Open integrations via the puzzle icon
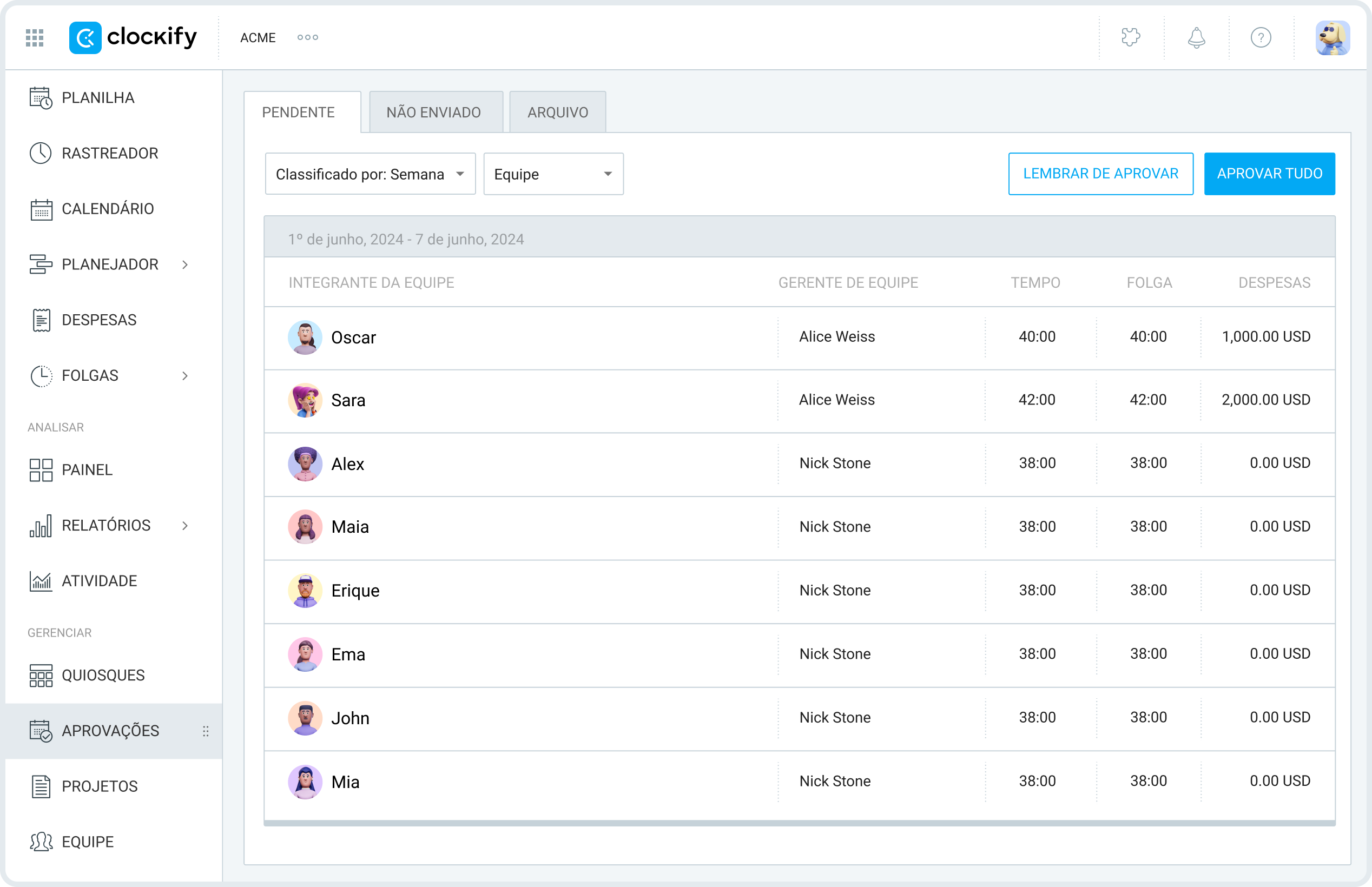Image resolution: width=1372 pixels, height=887 pixels. click(1131, 37)
